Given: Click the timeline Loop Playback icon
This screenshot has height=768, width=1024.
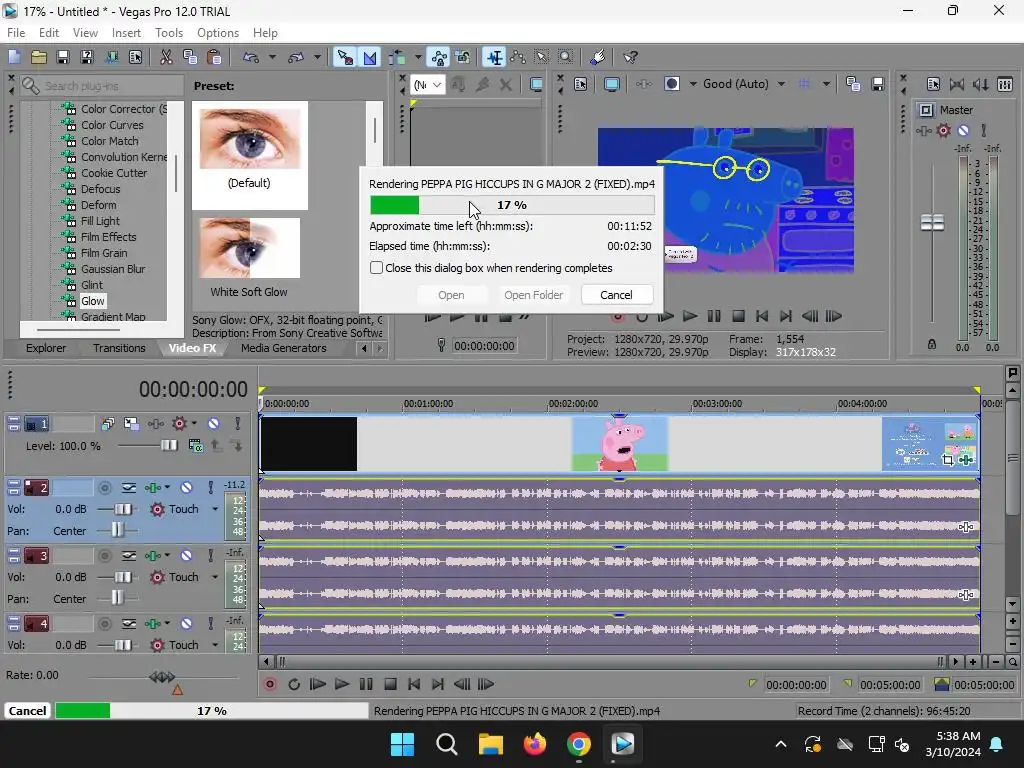Looking at the screenshot, I should (x=294, y=684).
